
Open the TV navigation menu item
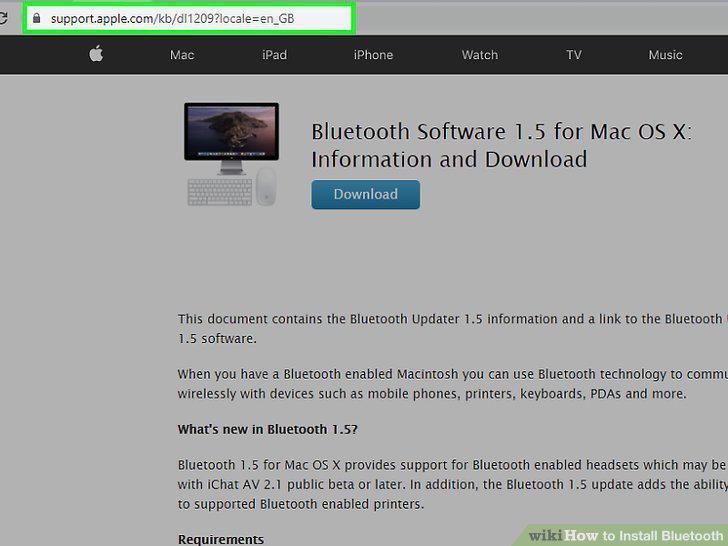(574, 55)
